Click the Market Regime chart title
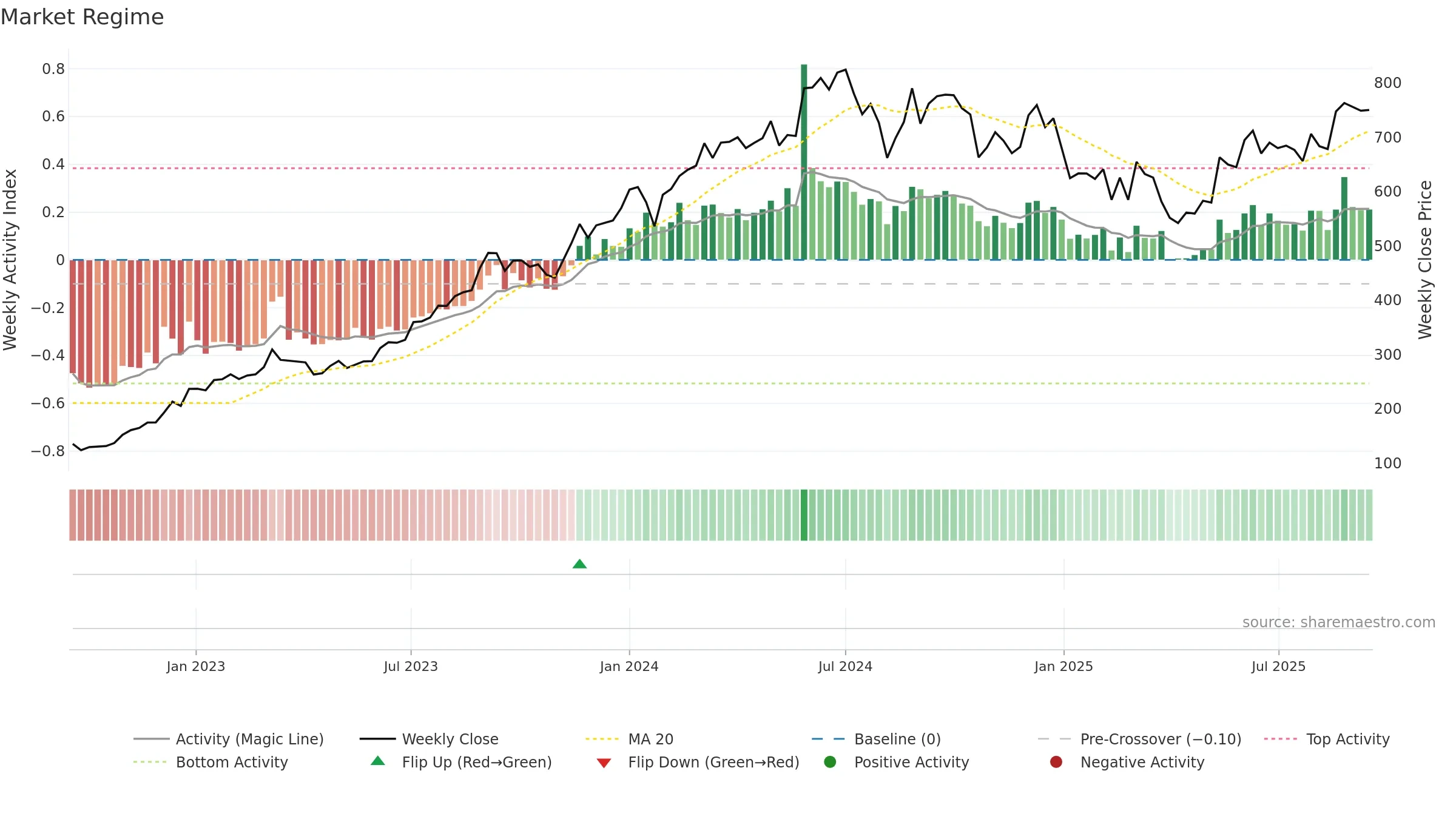The image size is (1456, 819). [83, 17]
